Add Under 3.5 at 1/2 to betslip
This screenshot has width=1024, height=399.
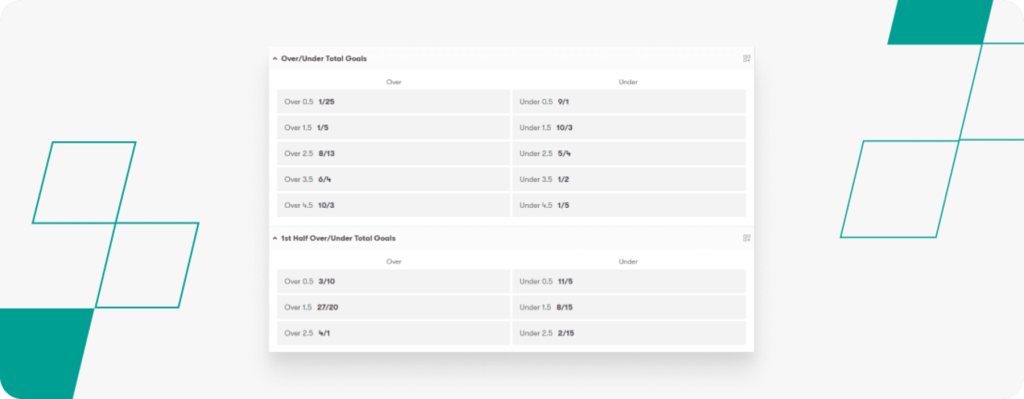click(629, 179)
